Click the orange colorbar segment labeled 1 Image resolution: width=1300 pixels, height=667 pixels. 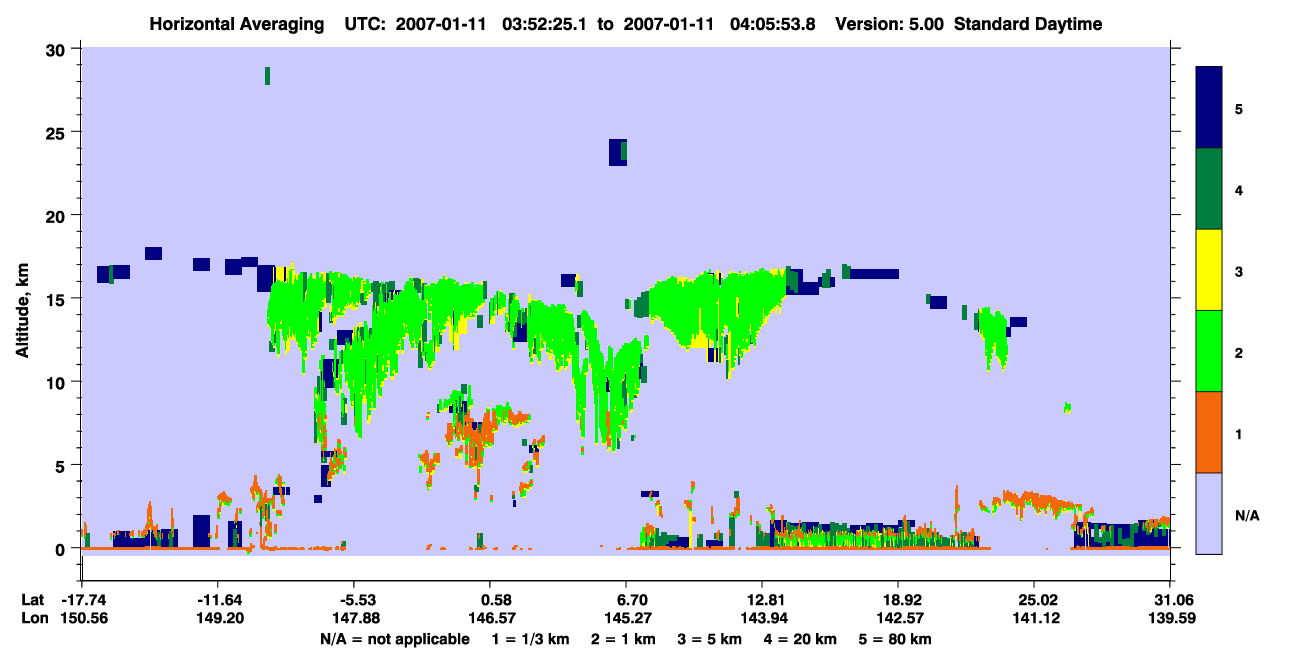point(1209,432)
